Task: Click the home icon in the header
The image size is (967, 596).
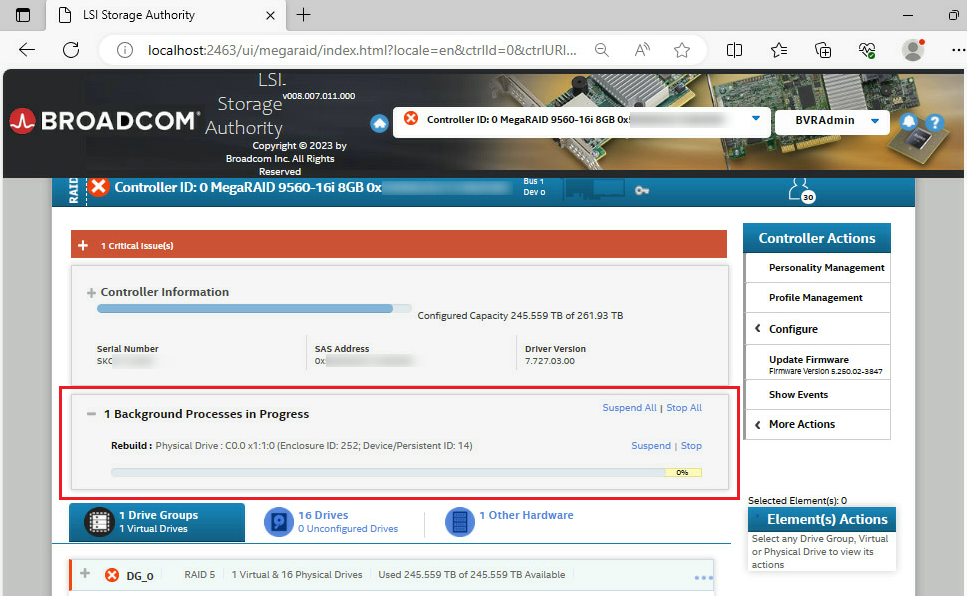Action: point(379,123)
